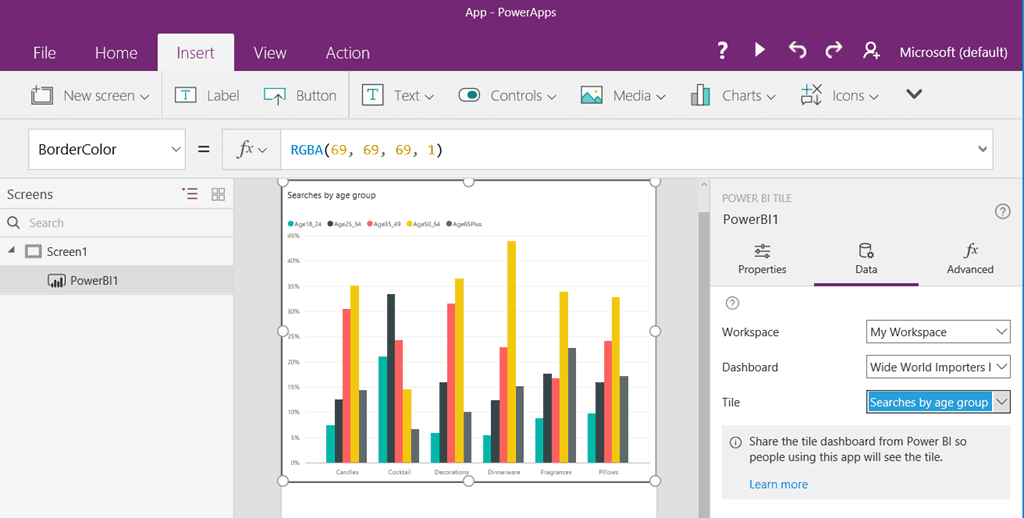Follow the Learn more link

(778, 484)
